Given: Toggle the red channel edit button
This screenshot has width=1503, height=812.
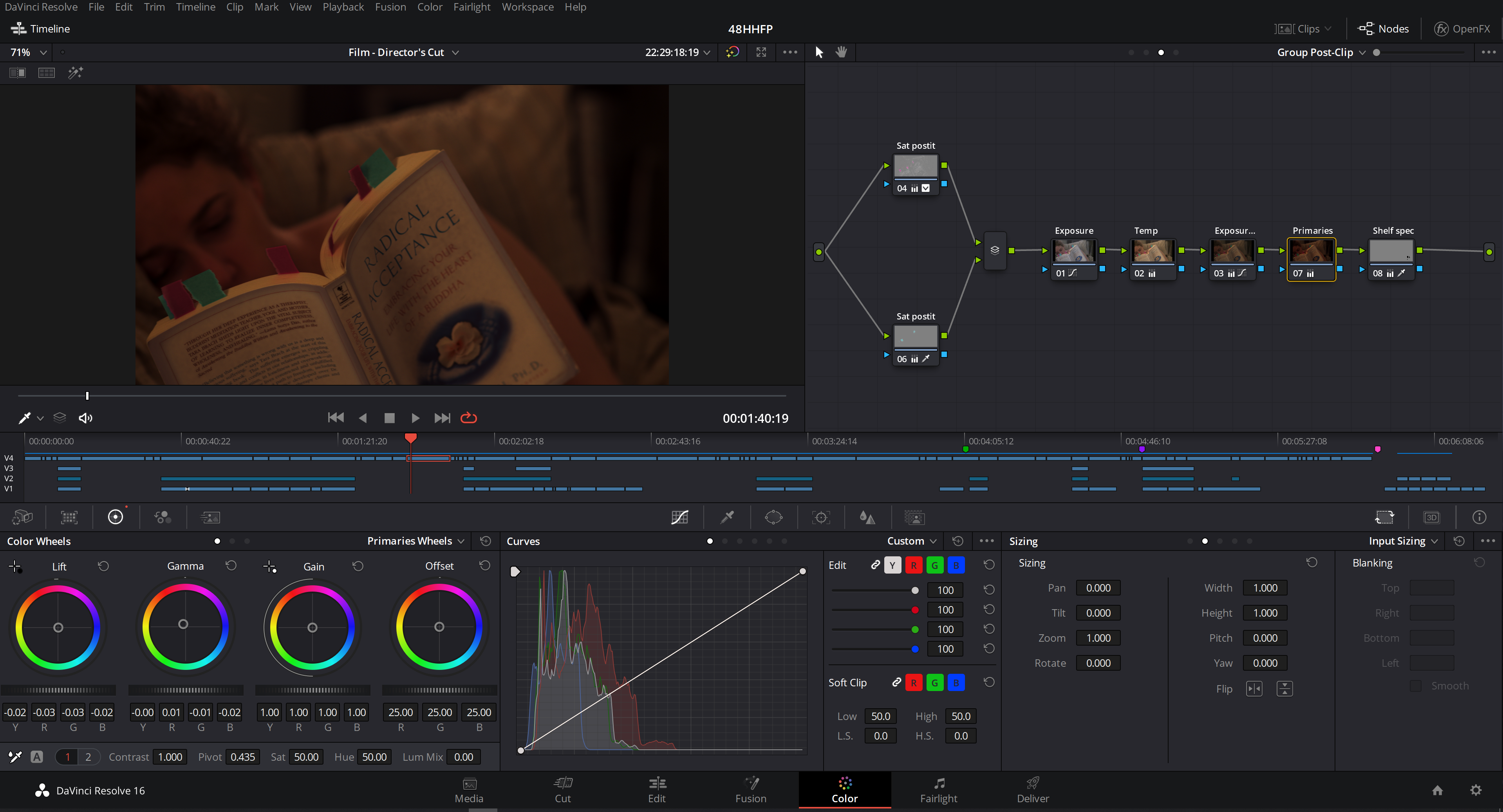Looking at the screenshot, I should point(914,565).
